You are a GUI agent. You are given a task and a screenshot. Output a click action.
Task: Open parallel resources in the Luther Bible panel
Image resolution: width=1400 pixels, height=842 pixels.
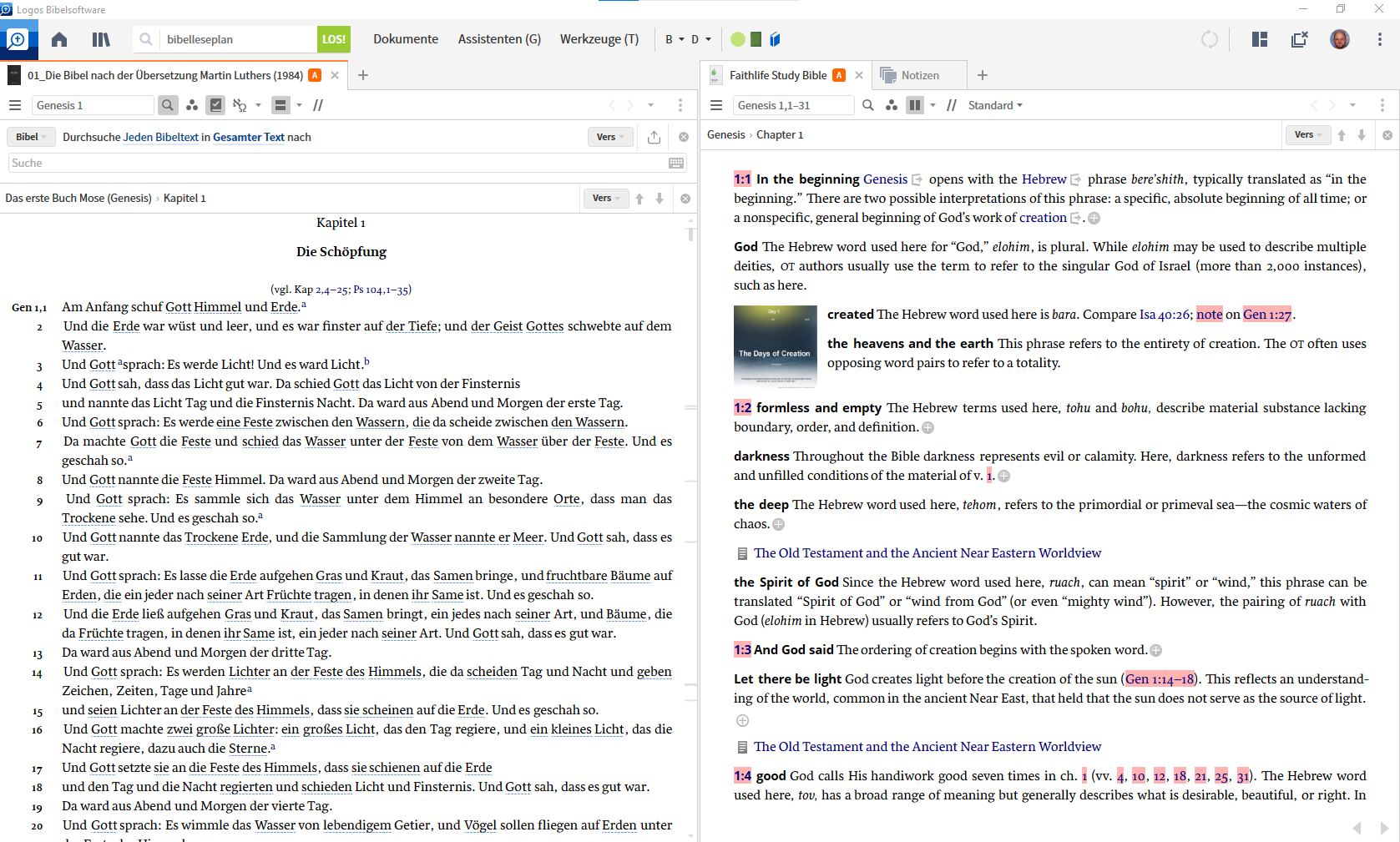tap(318, 105)
